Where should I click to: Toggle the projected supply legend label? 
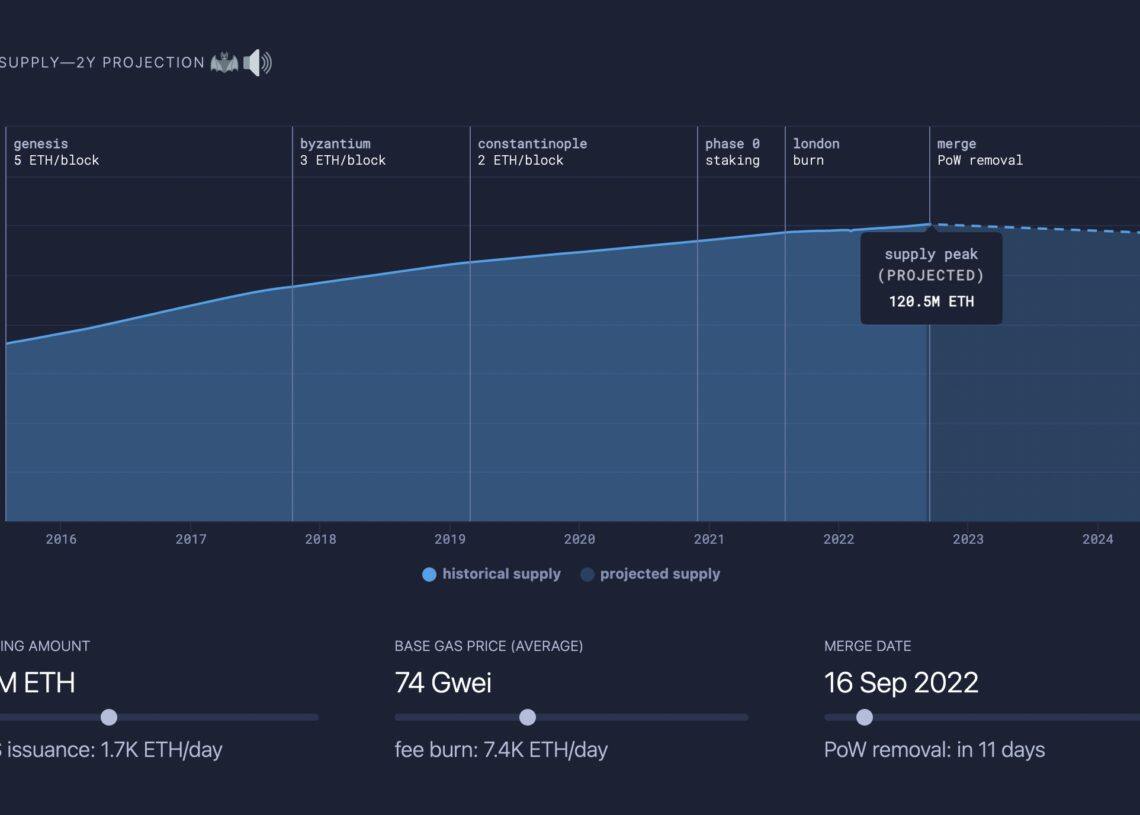pyautogui.click(x=660, y=574)
